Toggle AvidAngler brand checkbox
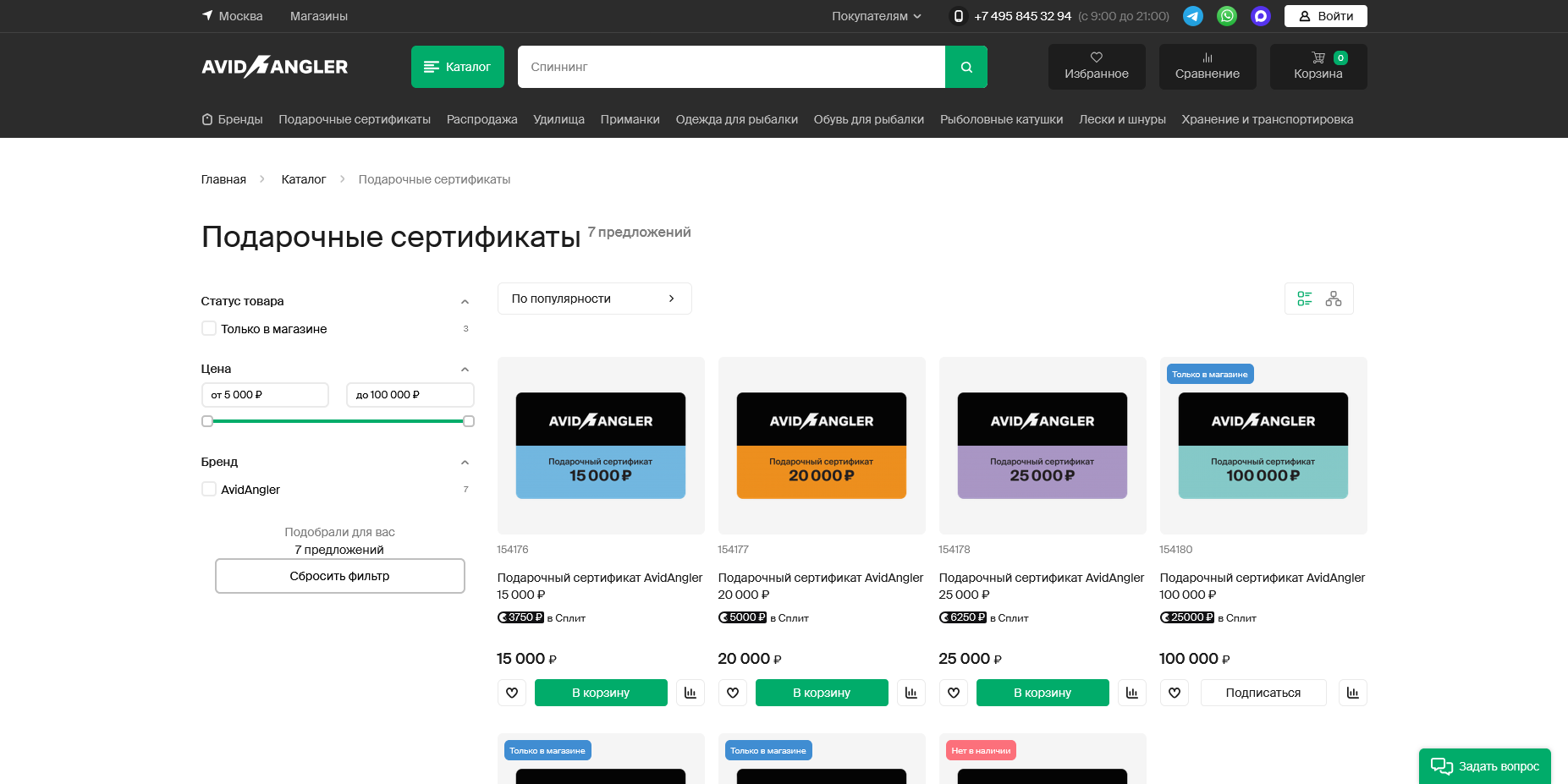Viewport: 1568px width, 784px height. 209,489
